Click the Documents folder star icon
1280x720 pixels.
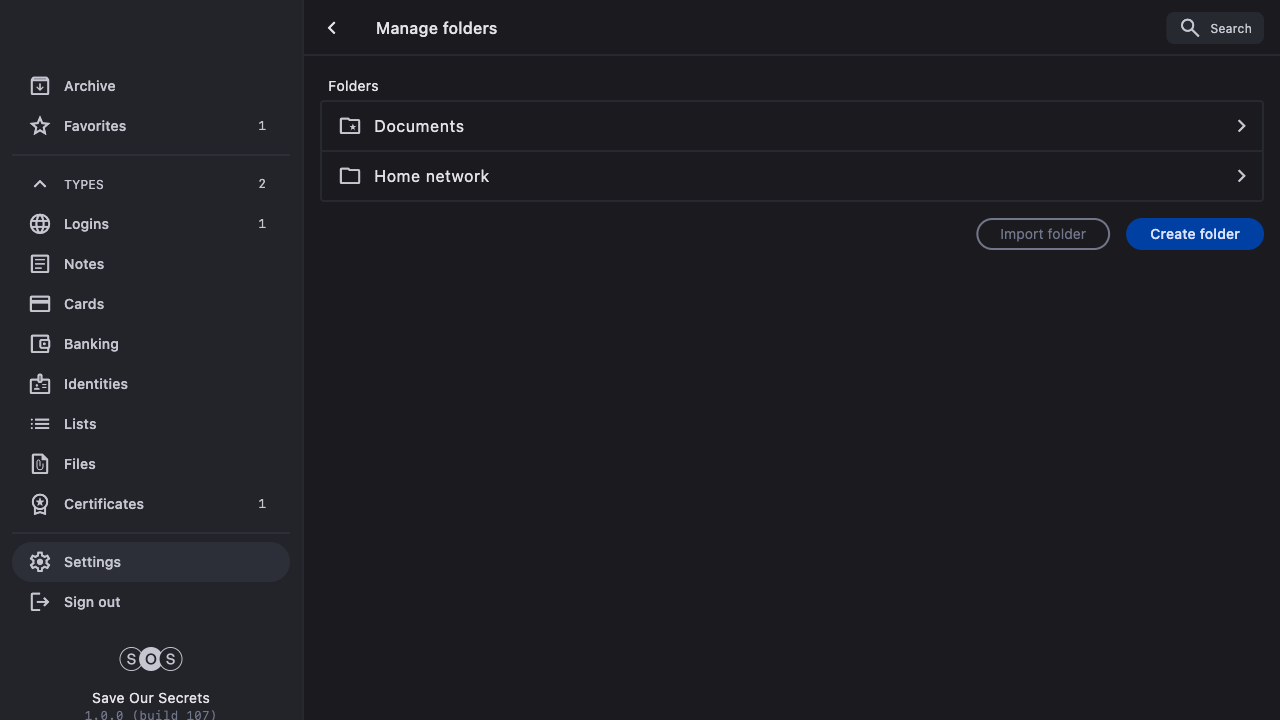350,126
